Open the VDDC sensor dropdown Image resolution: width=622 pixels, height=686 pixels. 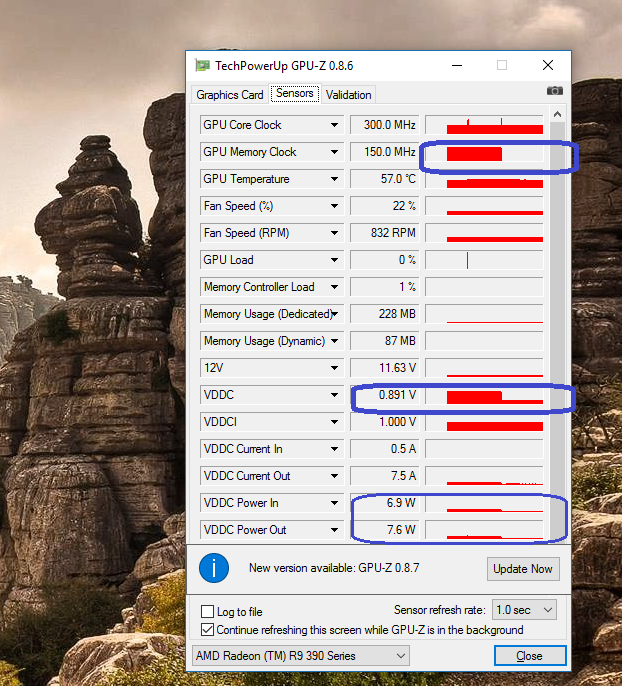tap(334, 395)
